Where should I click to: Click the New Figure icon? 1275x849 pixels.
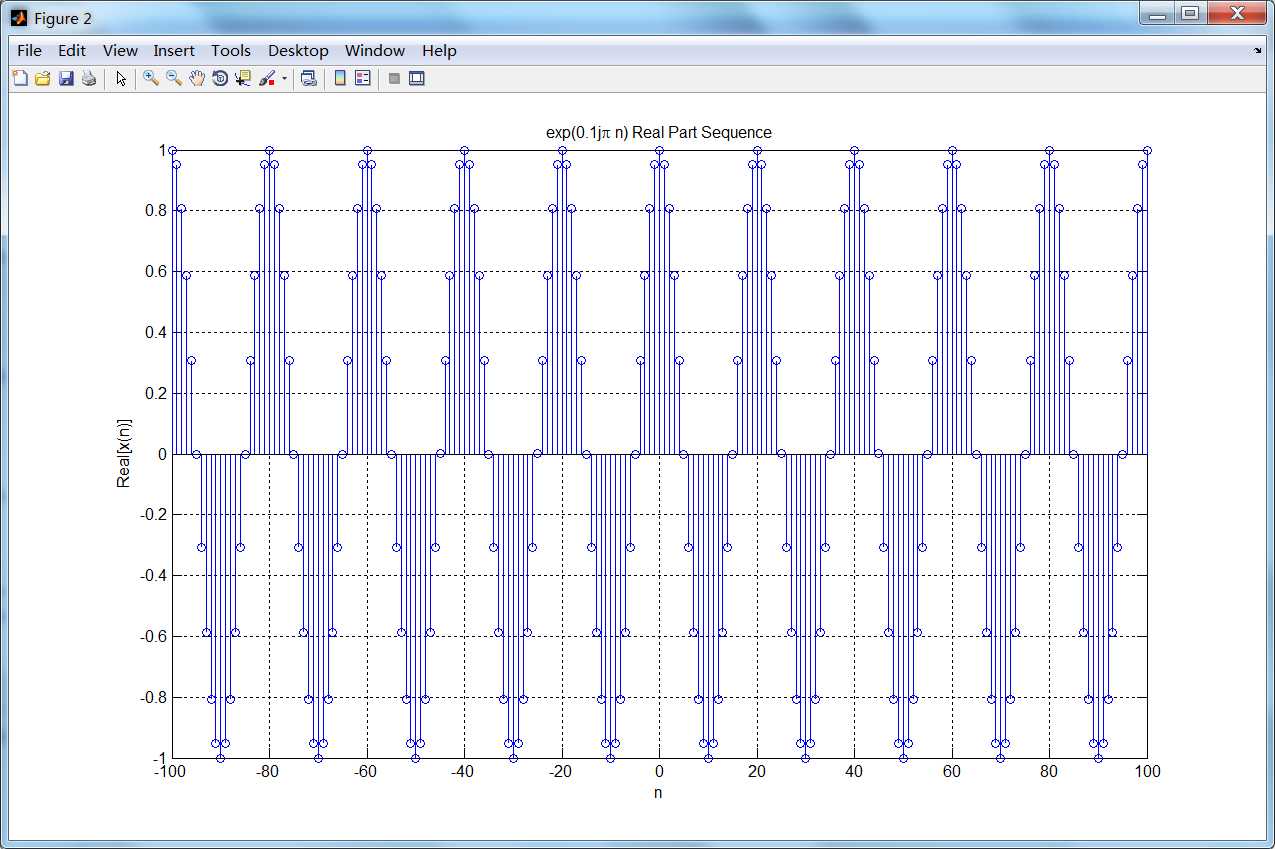click(20, 78)
